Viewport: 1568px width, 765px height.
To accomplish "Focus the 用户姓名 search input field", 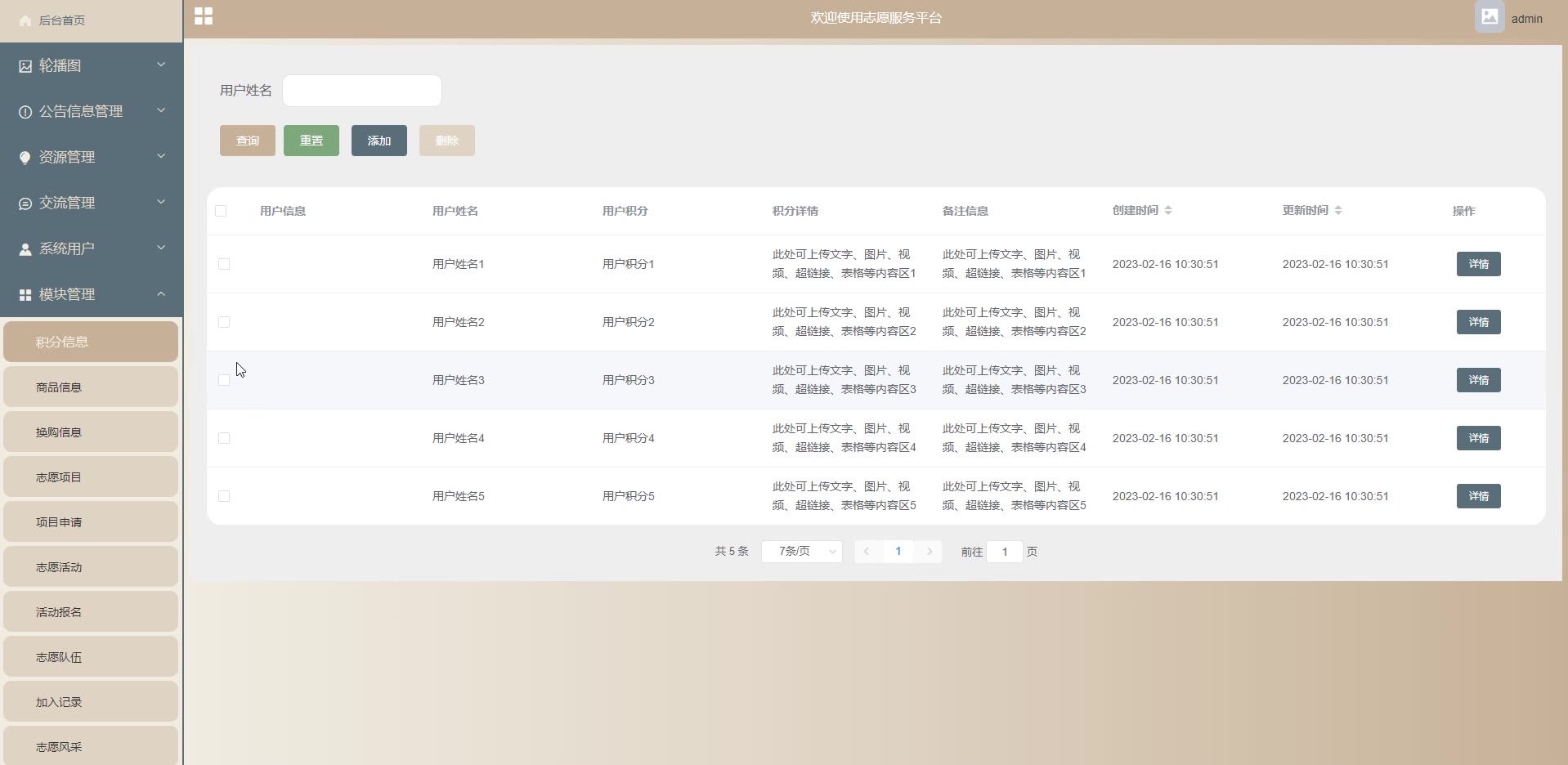I will click(x=362, y=91).
